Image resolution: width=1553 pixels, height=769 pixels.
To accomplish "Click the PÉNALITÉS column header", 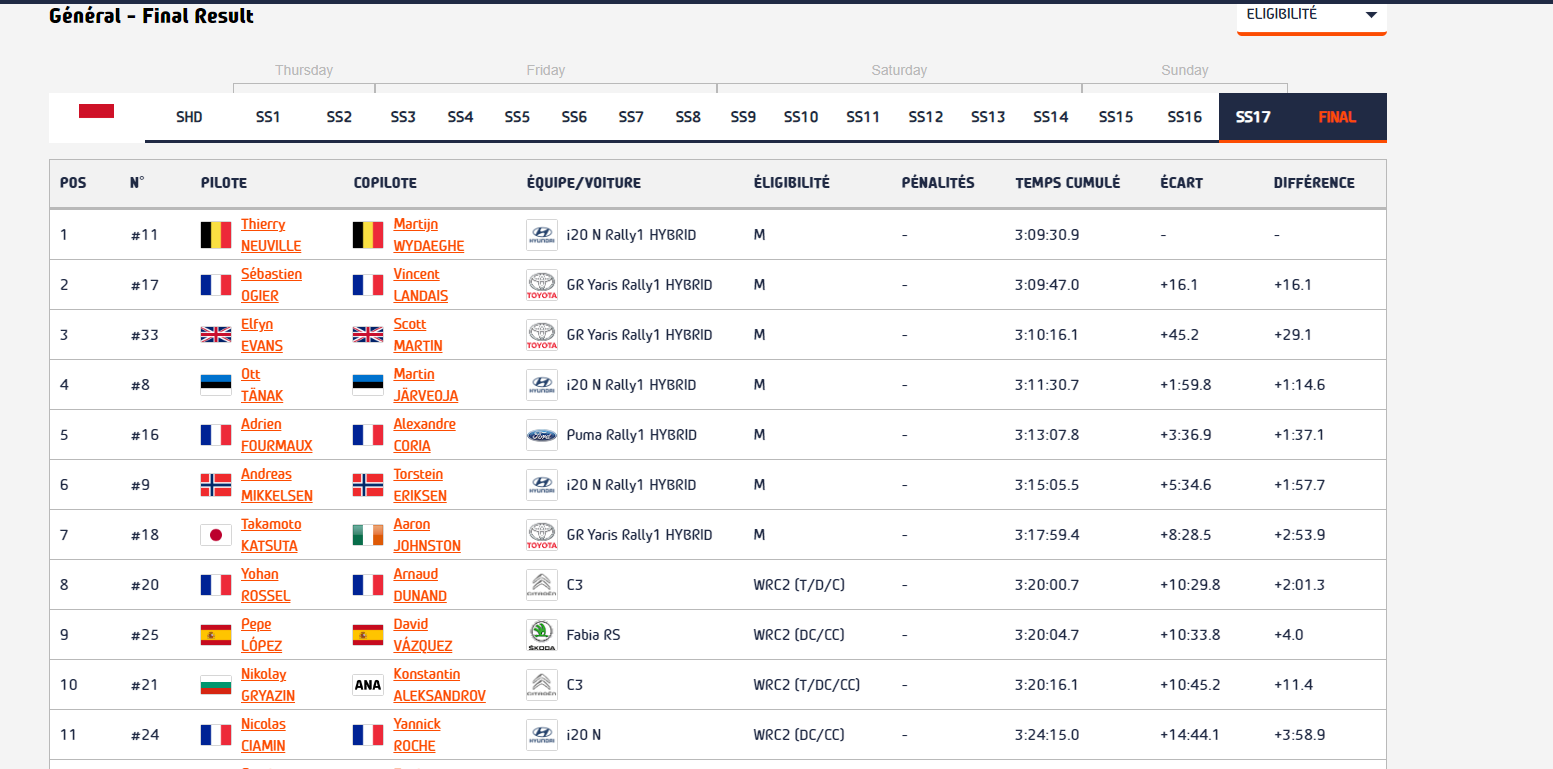I will tap(937, 183).
